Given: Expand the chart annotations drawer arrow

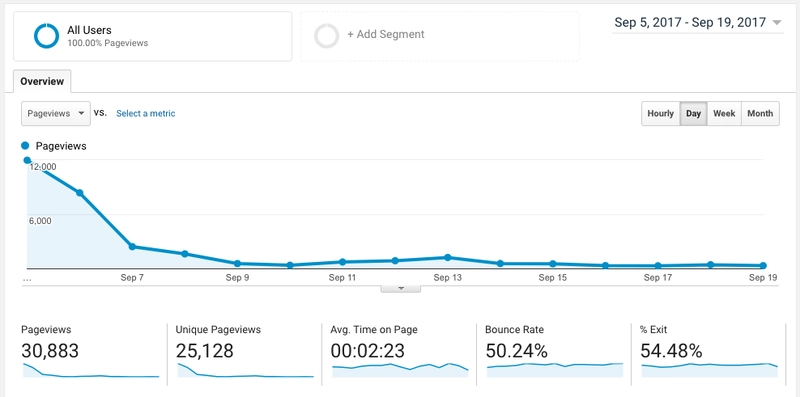Looking at the screenshot, I should click(x=401, y=289).
